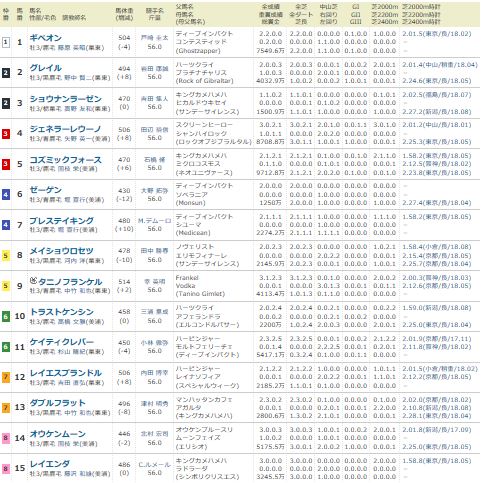Open horse page for レイエスプランドル
The height and width of the screenshot is (483, 482).
click(x=66, y=373)
